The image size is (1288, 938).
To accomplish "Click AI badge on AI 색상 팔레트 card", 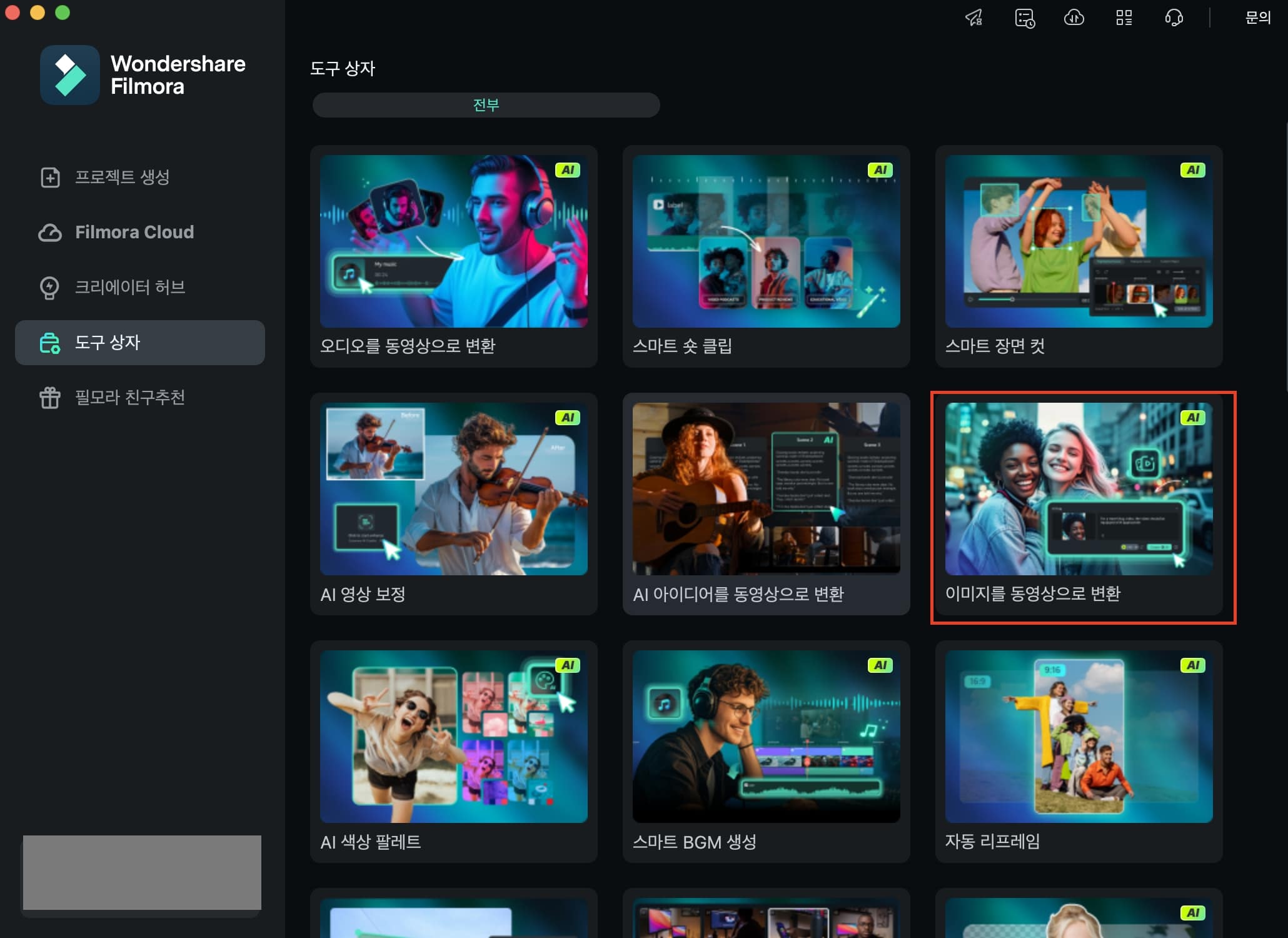I will [x=568, y=665].
